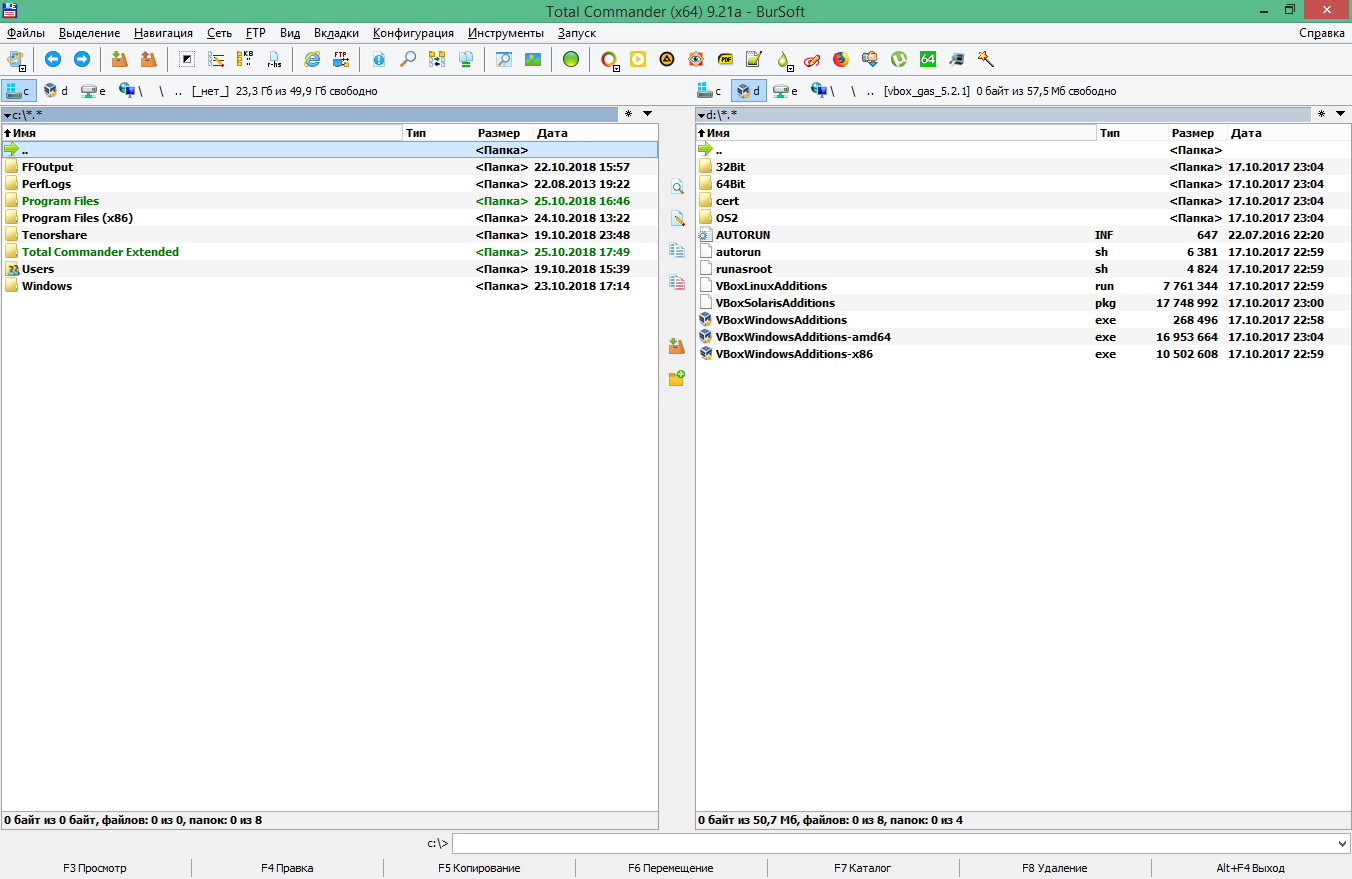This screenshot has width=1352, height=879.
Task: Switch right panel to drive e
Action: point(787,91)
